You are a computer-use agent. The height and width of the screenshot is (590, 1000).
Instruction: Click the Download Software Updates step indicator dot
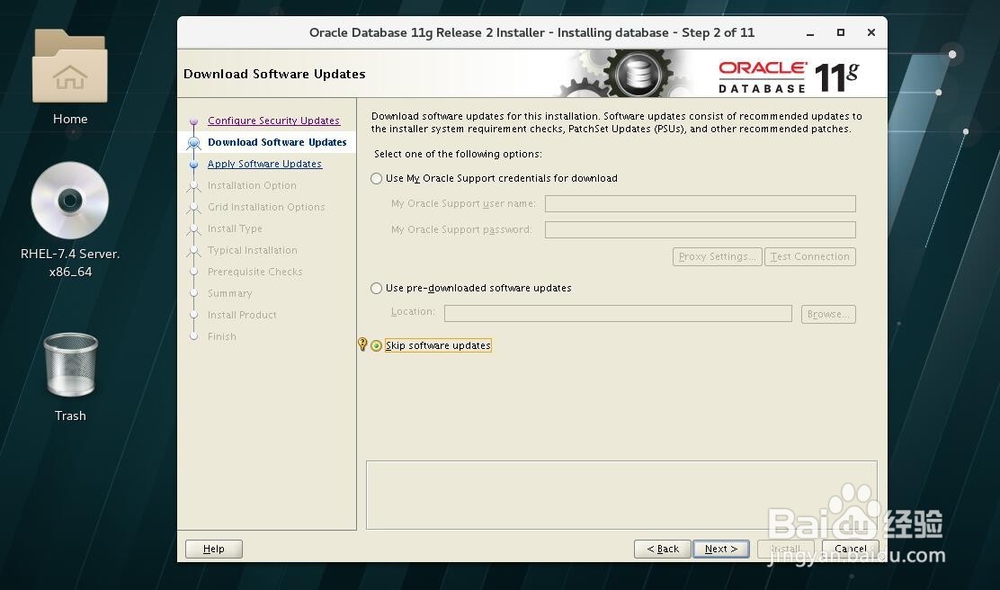194,142
